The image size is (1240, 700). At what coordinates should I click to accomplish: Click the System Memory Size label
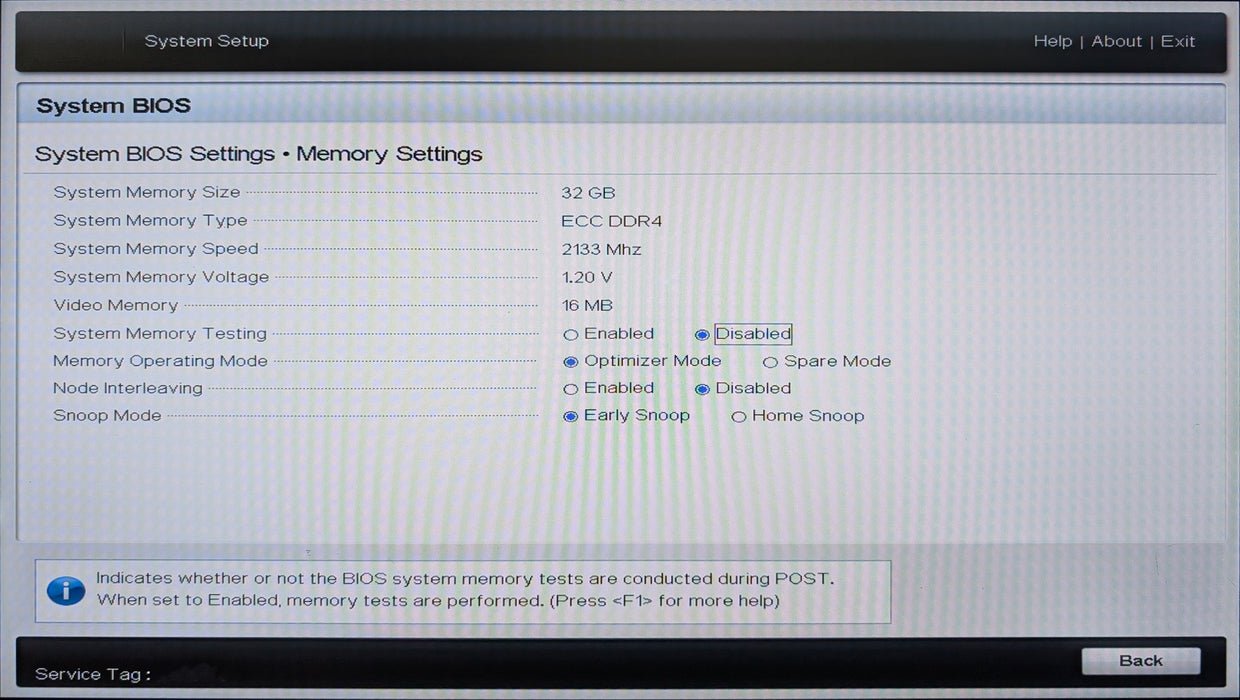click(147, 192)
